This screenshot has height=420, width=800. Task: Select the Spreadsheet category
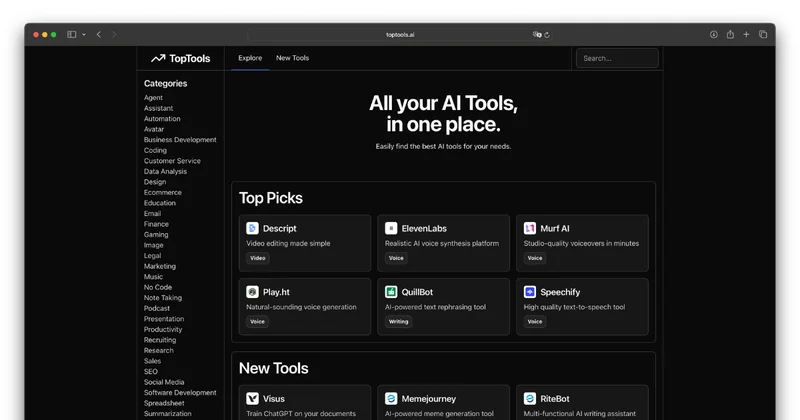[164, 403]
